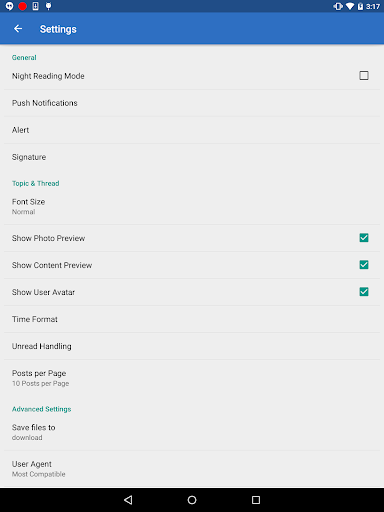
Task: Tap the battery icon in status bar
Action: [360, 6]
